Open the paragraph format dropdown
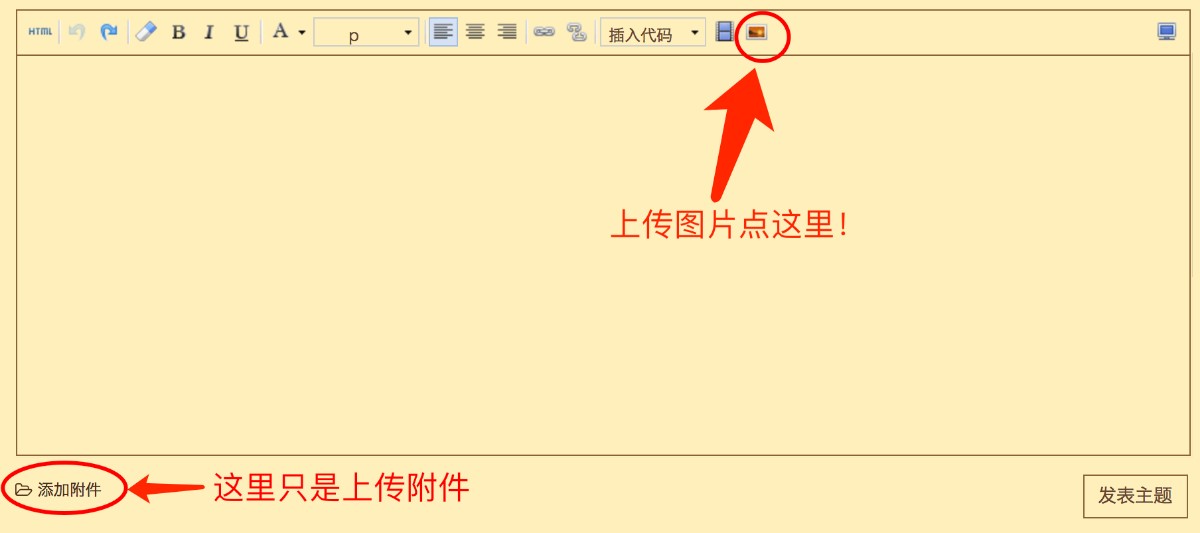1200x533 pixels. (x=366, y=33)
